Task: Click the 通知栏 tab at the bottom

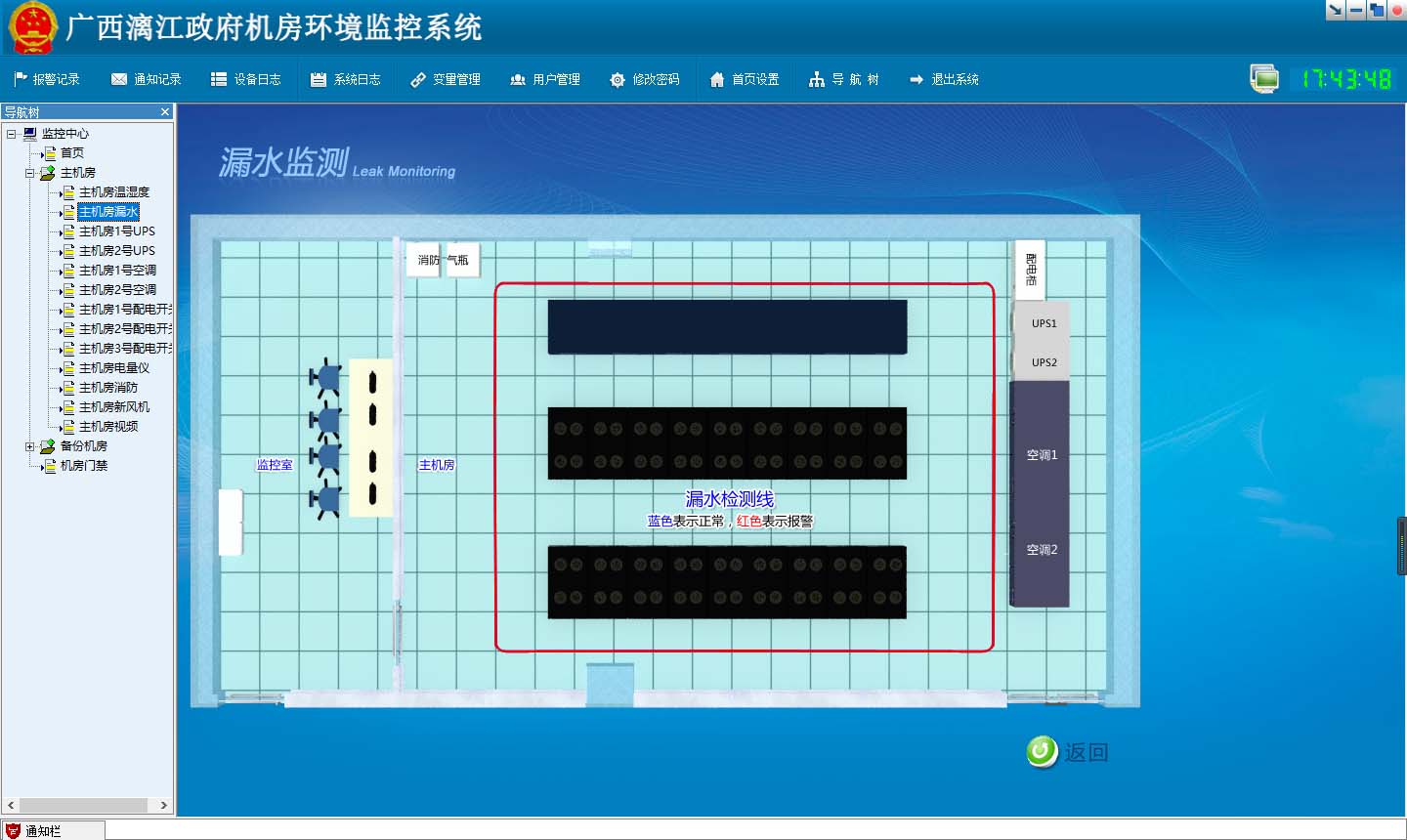Action: 52,830
